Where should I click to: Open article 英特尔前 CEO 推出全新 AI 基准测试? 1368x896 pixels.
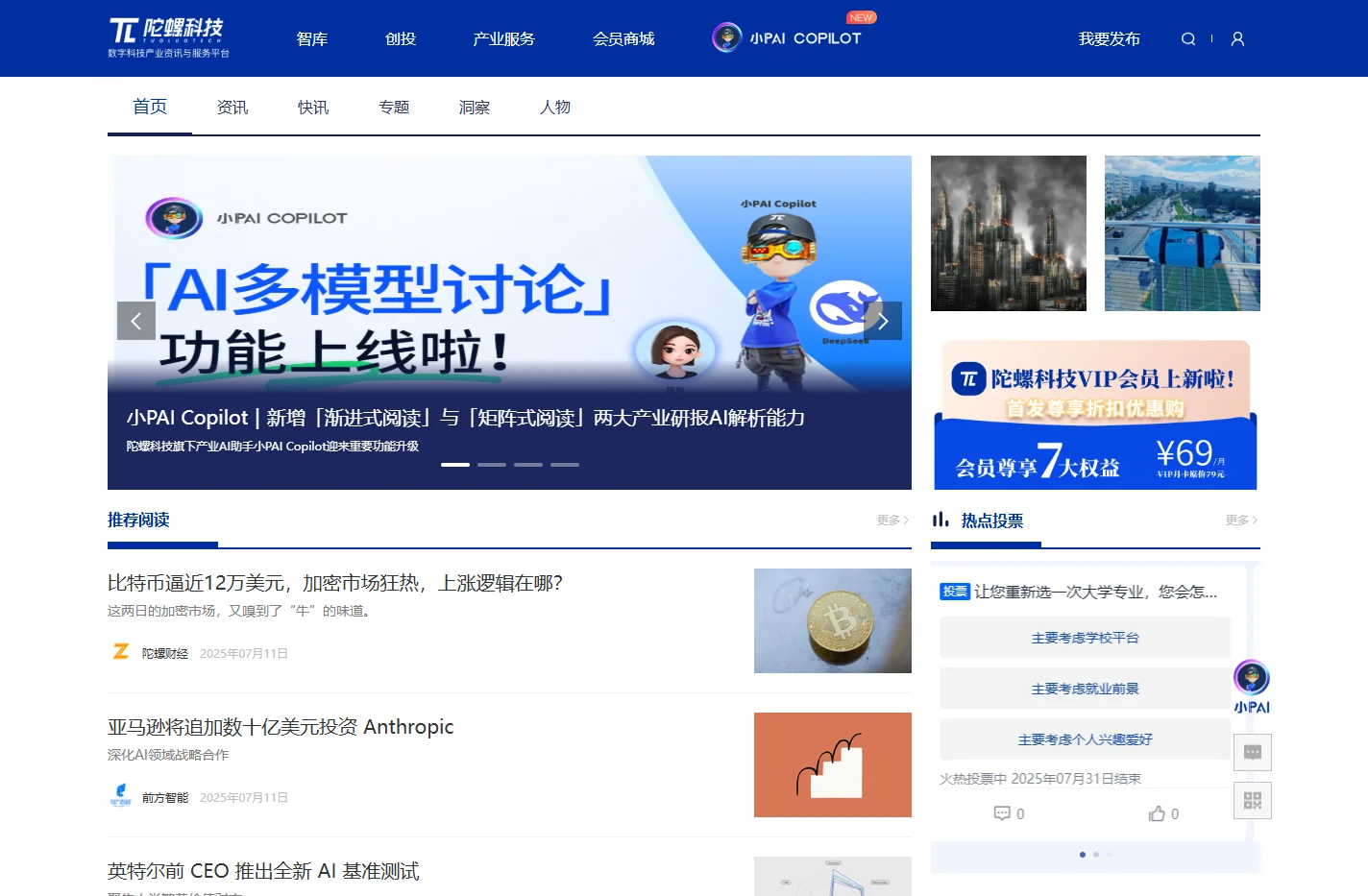point(263,871)
